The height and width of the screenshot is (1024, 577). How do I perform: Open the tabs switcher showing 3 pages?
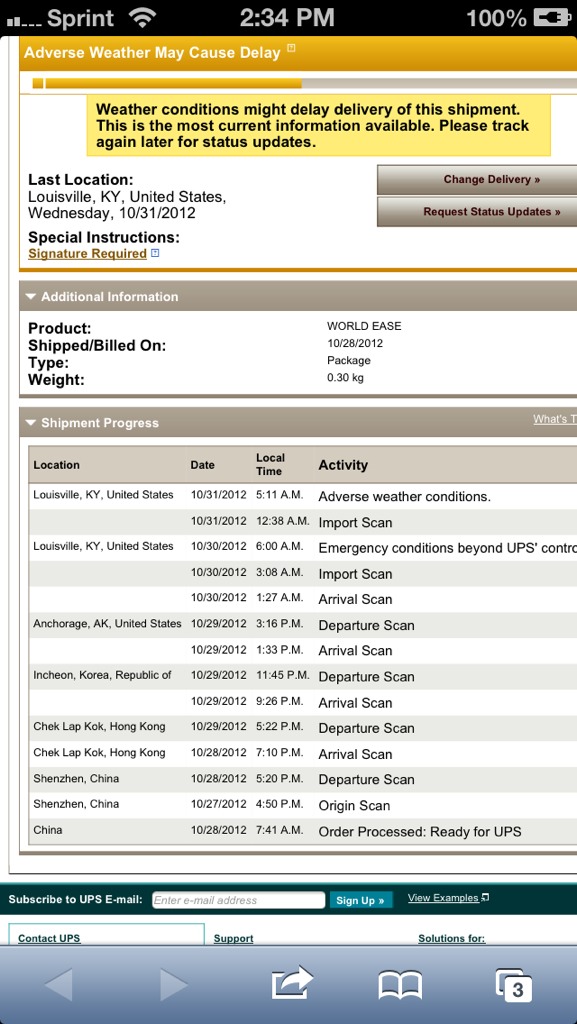pyautogui.click(x=514, y=985)
